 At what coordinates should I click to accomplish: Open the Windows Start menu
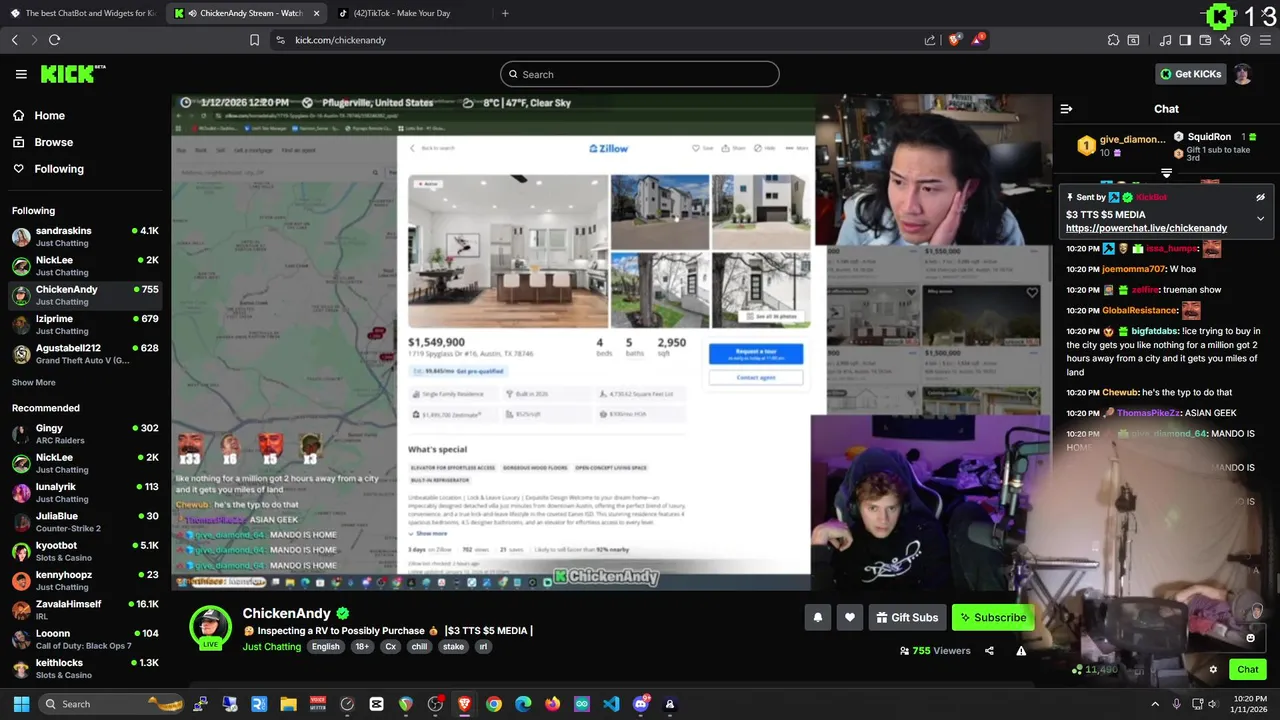(21, 704)
